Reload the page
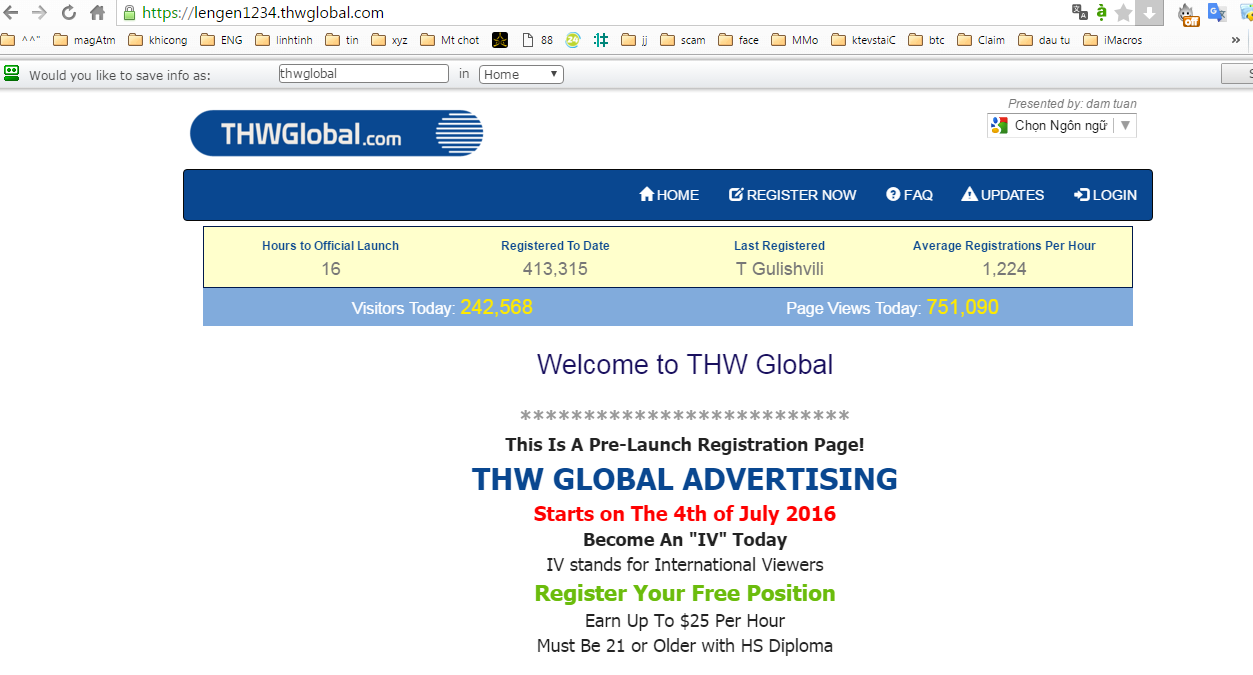 (x=69, y=13)
